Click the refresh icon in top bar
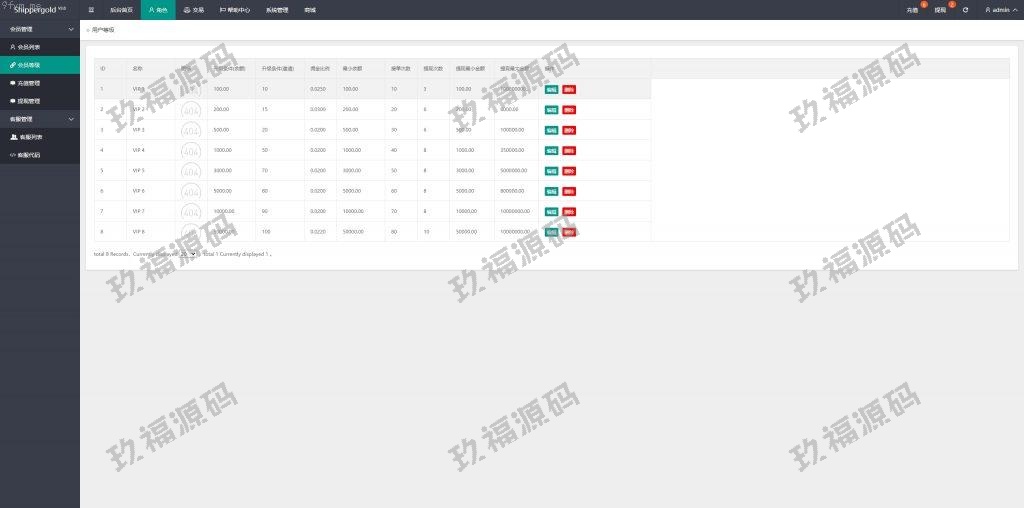 pos(965,9)
